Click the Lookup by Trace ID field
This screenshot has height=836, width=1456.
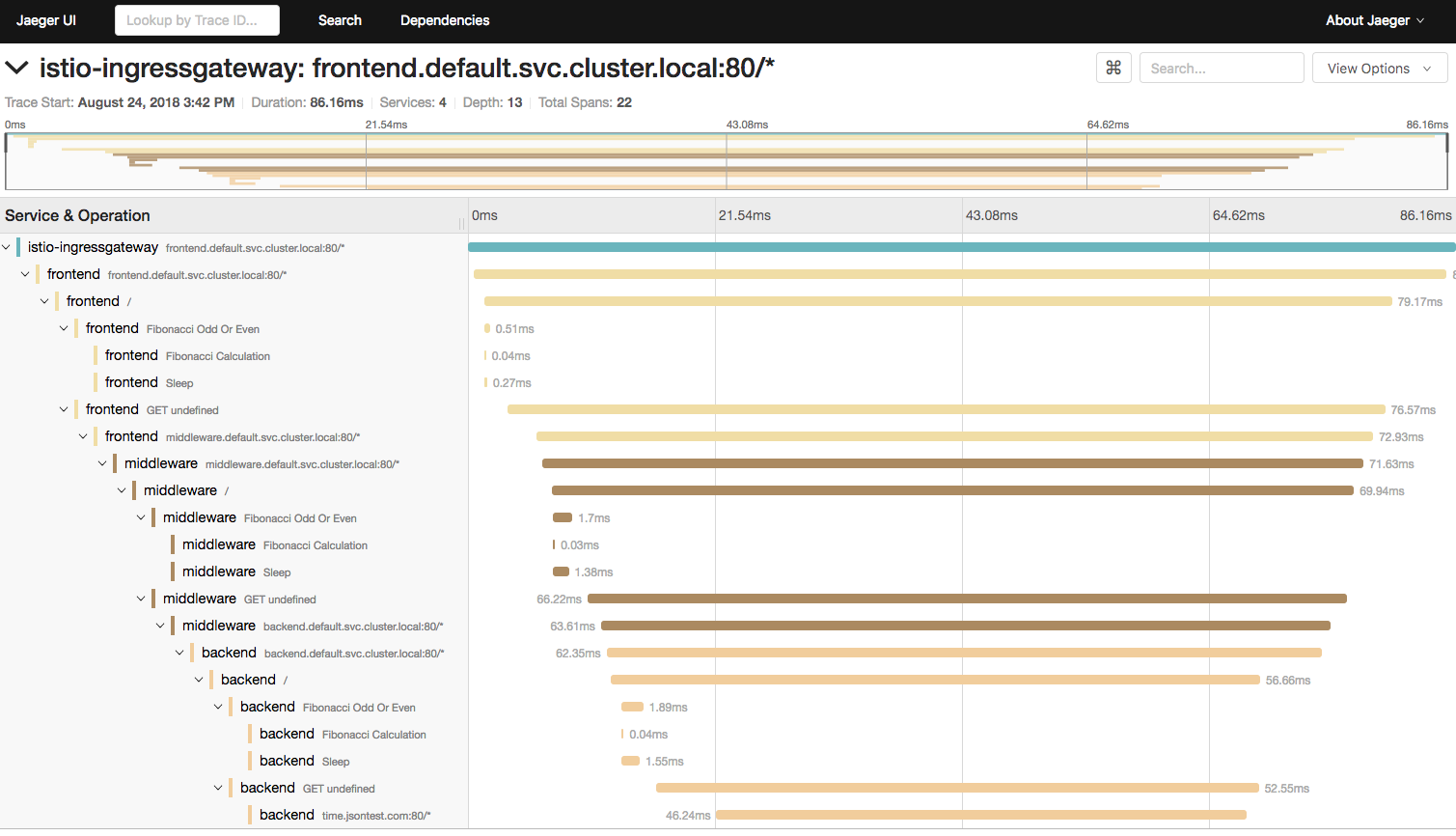point(197,20)
